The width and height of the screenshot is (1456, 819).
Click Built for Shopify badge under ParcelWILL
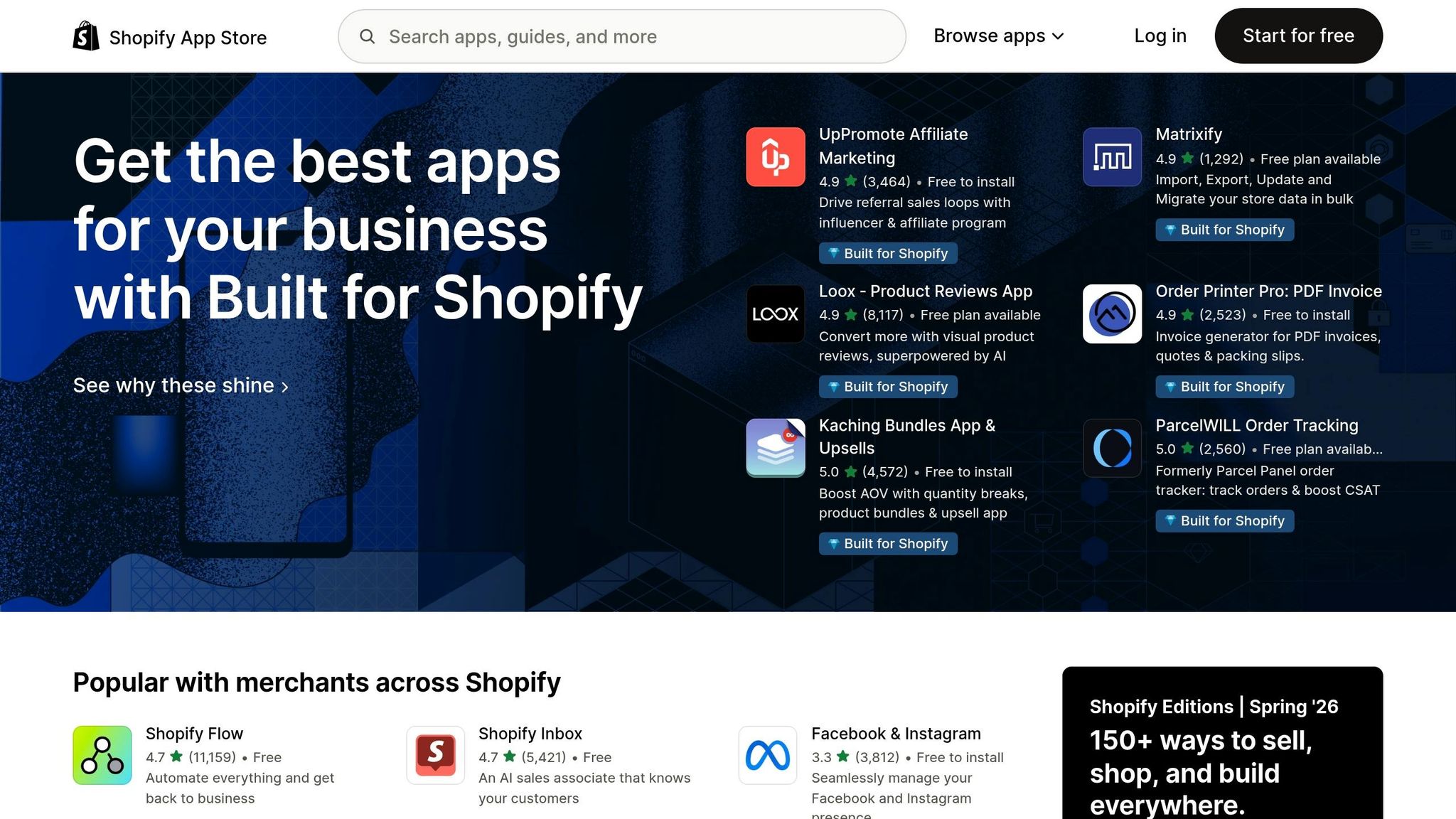(x=1224, y=521)
